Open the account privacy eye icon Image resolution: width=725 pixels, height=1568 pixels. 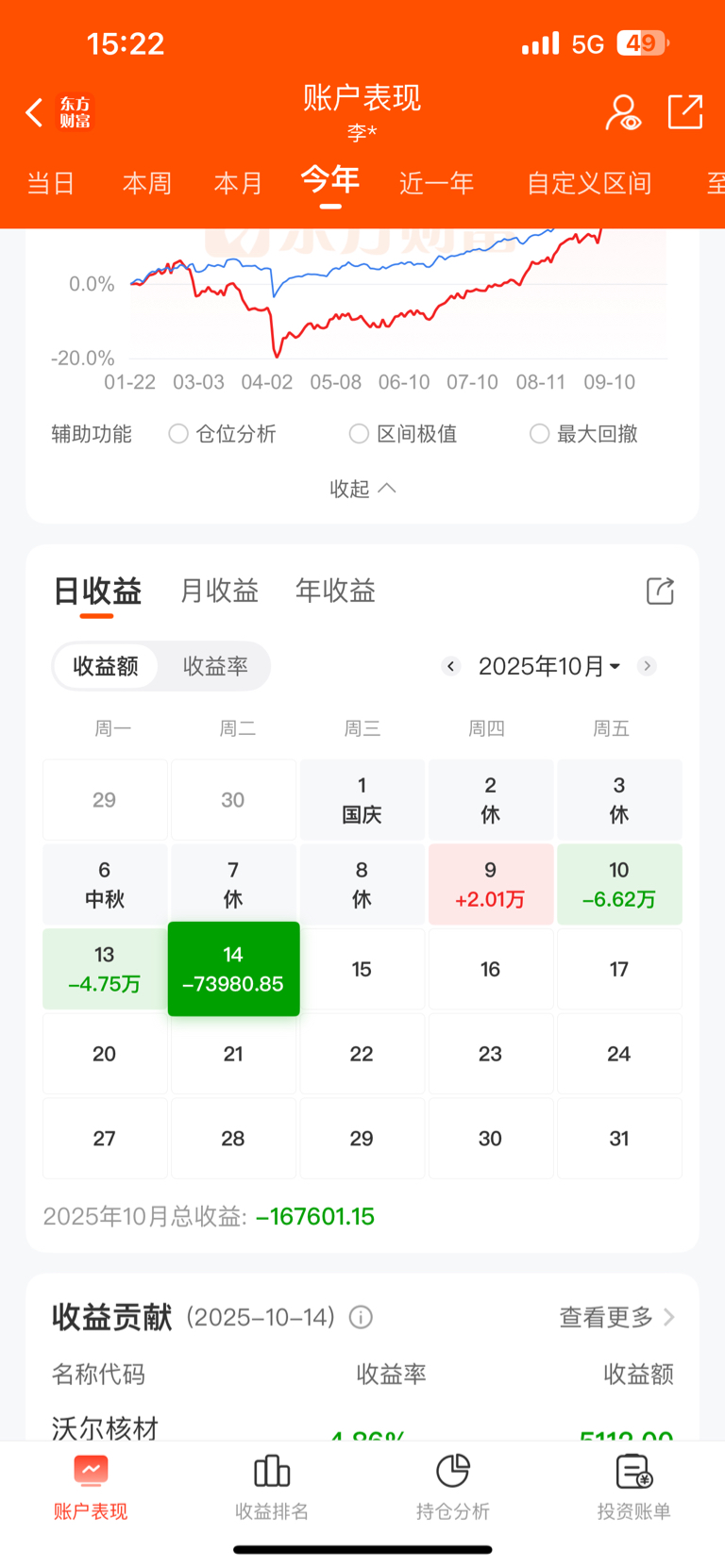click(x=623, y=112)
